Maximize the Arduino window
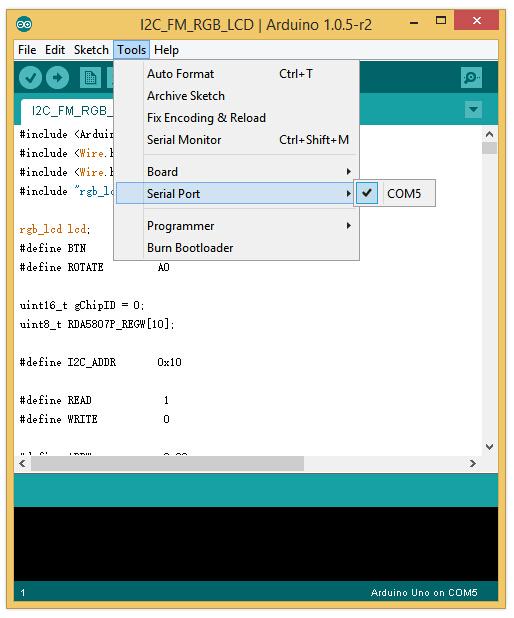The width and height of the screenshot is (514, 618). click(441, 20)
